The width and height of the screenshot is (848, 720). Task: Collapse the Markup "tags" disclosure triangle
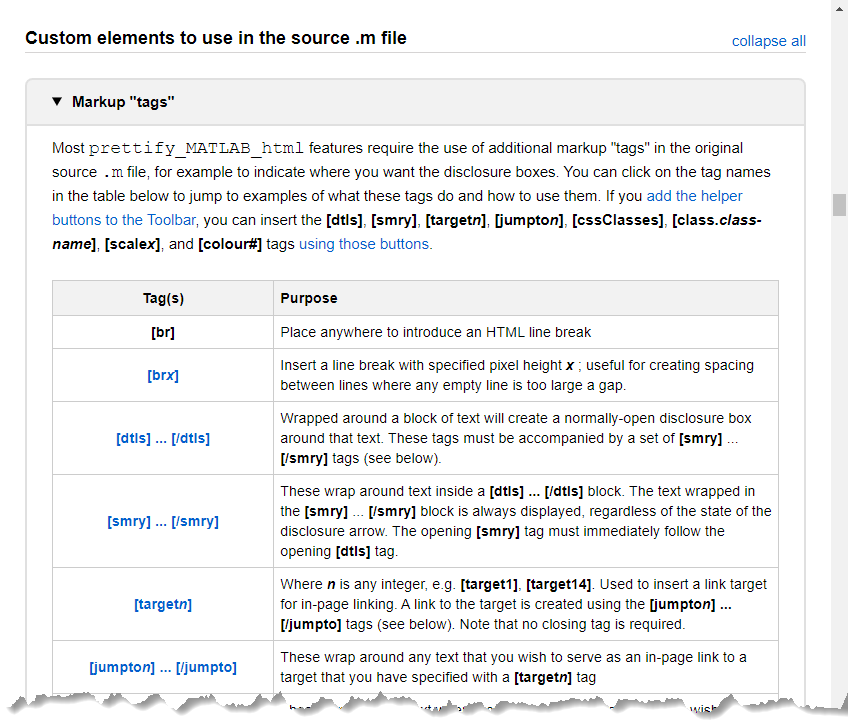(57, 102)
